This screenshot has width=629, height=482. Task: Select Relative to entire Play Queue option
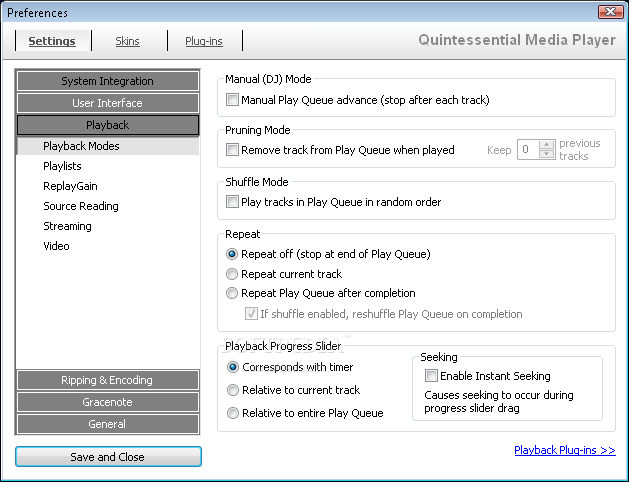coord(233,413)
